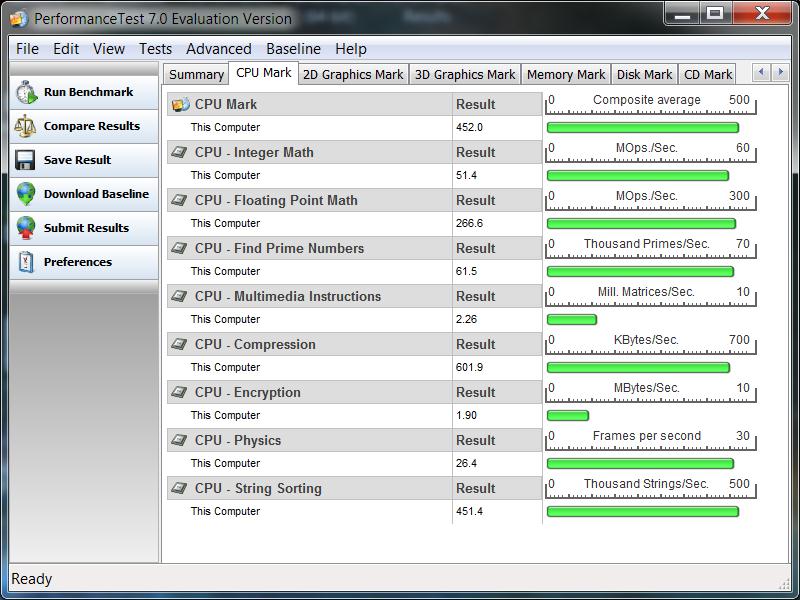
Task: Open the Tests menu
Action: click(x=156, y=49)
